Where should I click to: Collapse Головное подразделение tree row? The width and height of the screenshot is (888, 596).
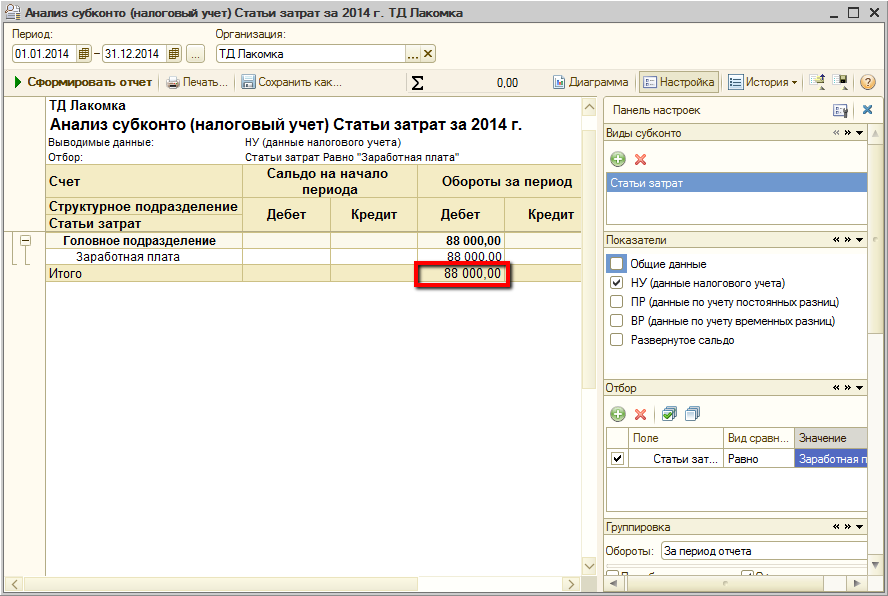(26, 241)
